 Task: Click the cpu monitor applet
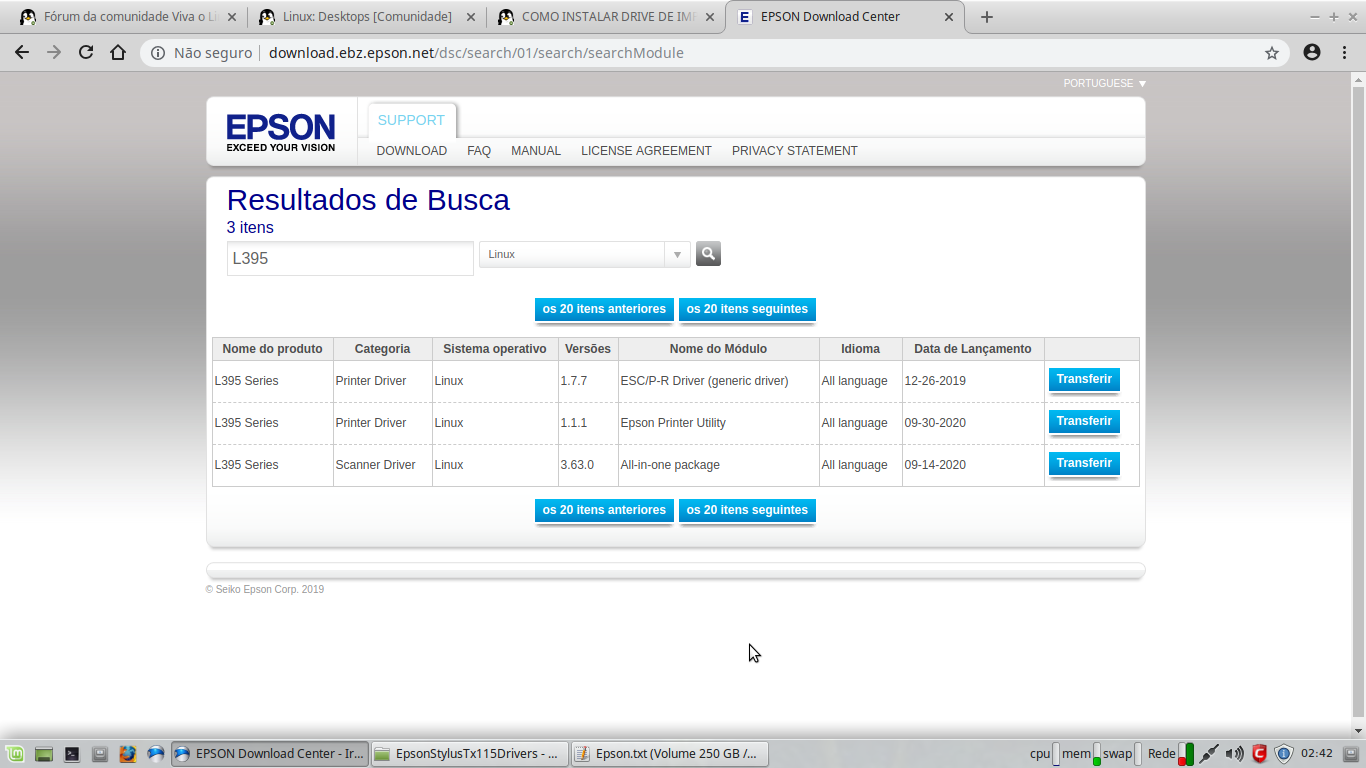[1045, 754]
